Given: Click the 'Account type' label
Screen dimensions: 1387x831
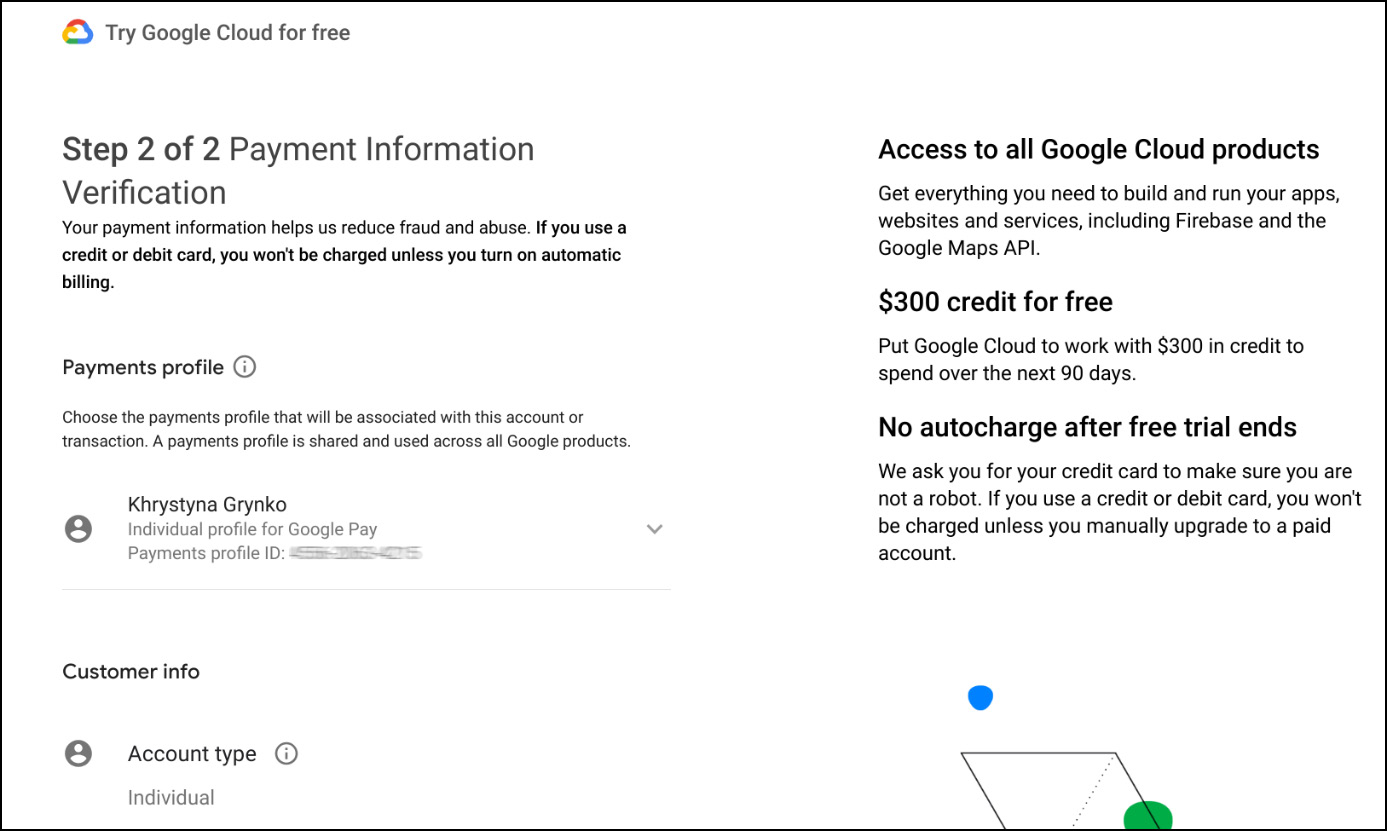Looking at the screenshot, I should 192,754.
